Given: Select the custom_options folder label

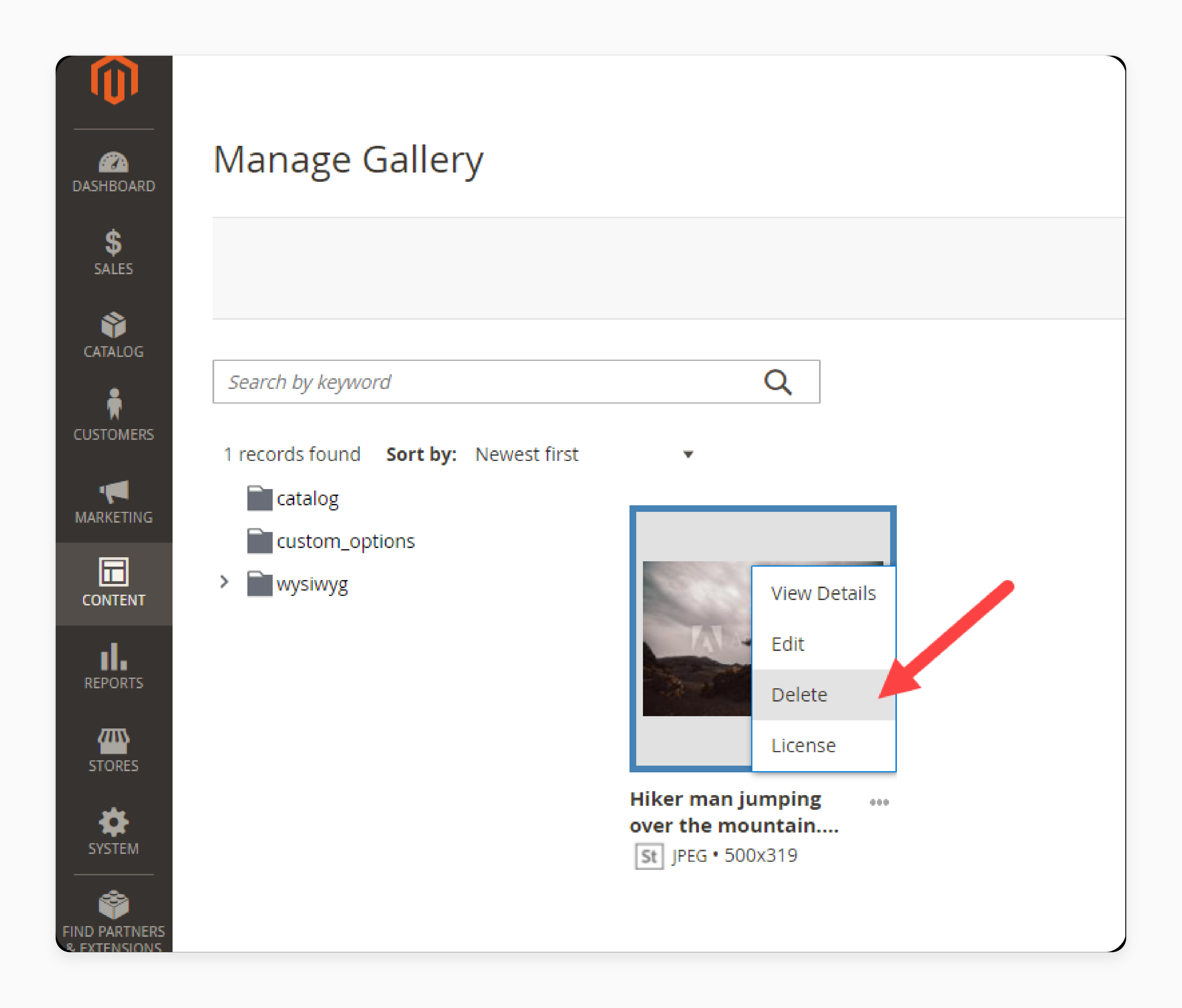Looking at the screenshot, I should coord(346,541).
